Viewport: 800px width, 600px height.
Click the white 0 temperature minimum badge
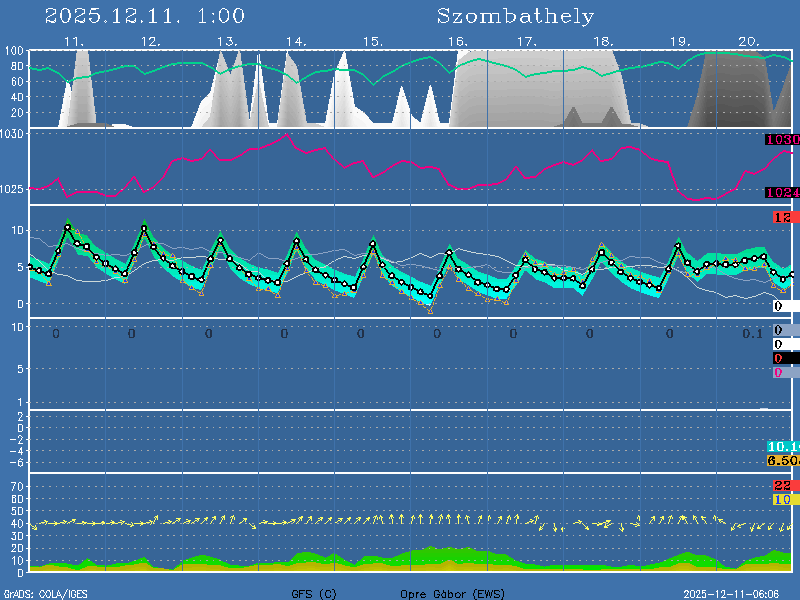pos(783,306)
